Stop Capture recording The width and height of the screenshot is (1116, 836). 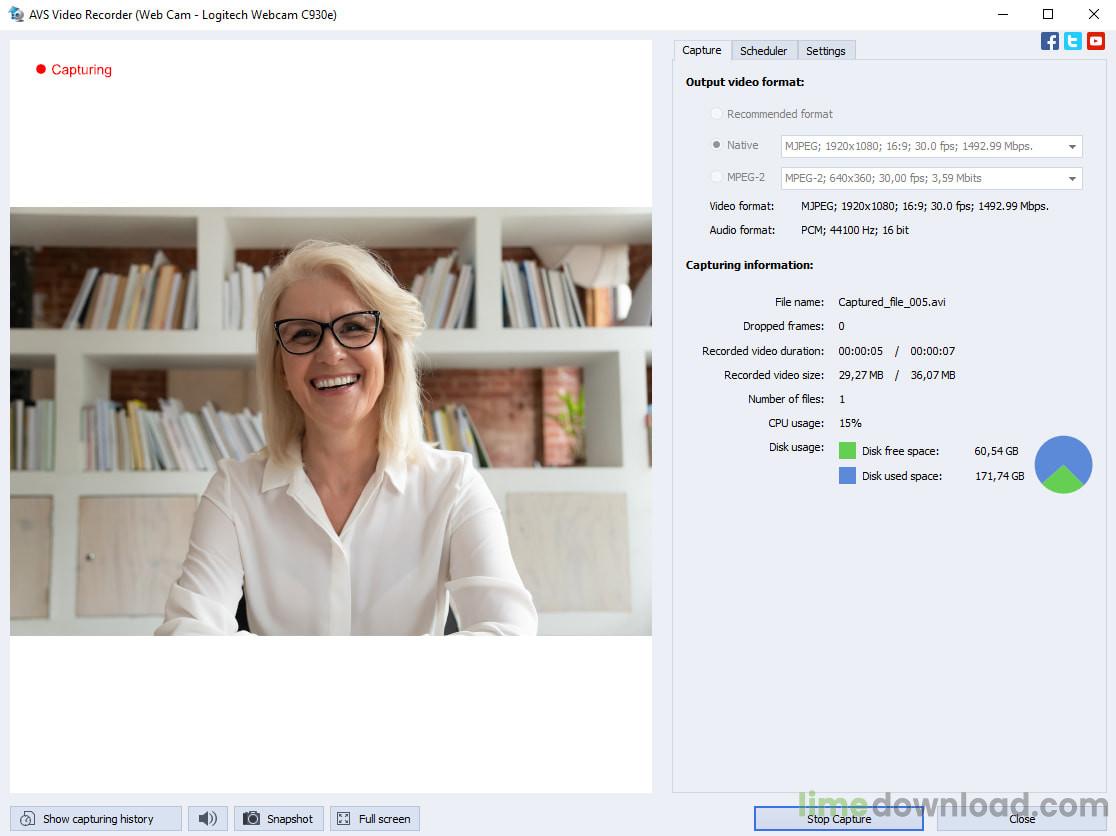click(838, 818)
